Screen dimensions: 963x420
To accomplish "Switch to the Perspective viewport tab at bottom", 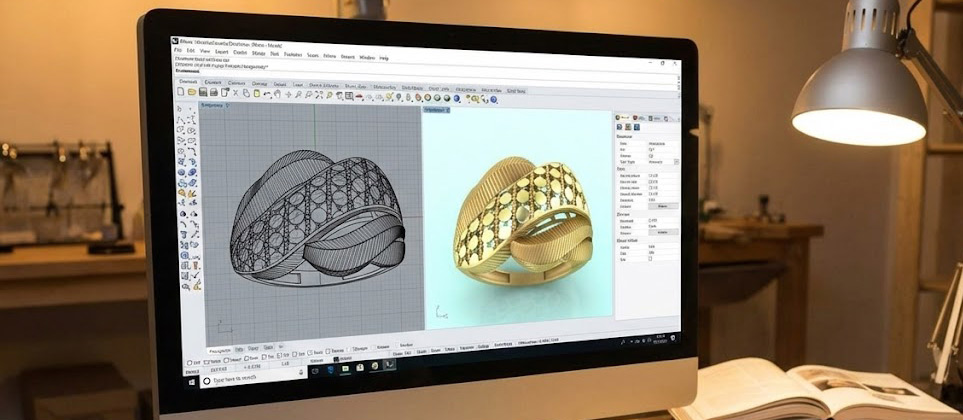I will tap(220, 352).
